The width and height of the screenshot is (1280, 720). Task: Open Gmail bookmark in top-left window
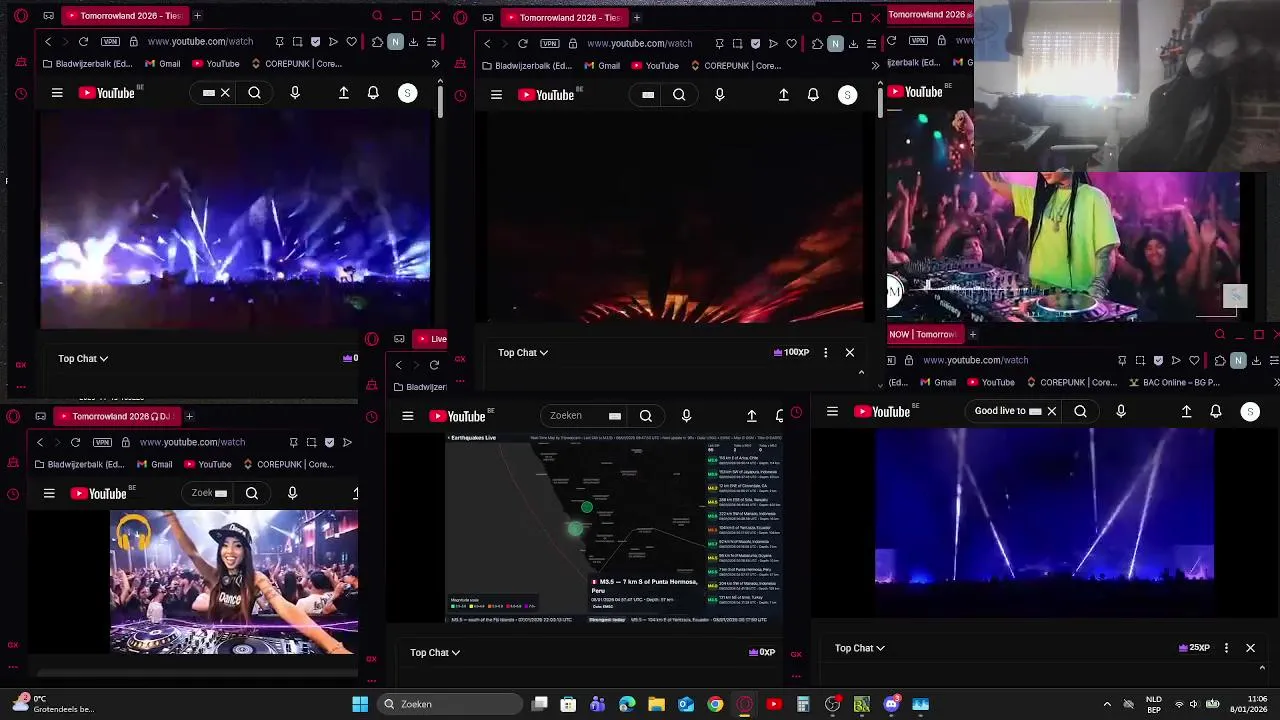(x=163, y=64)
